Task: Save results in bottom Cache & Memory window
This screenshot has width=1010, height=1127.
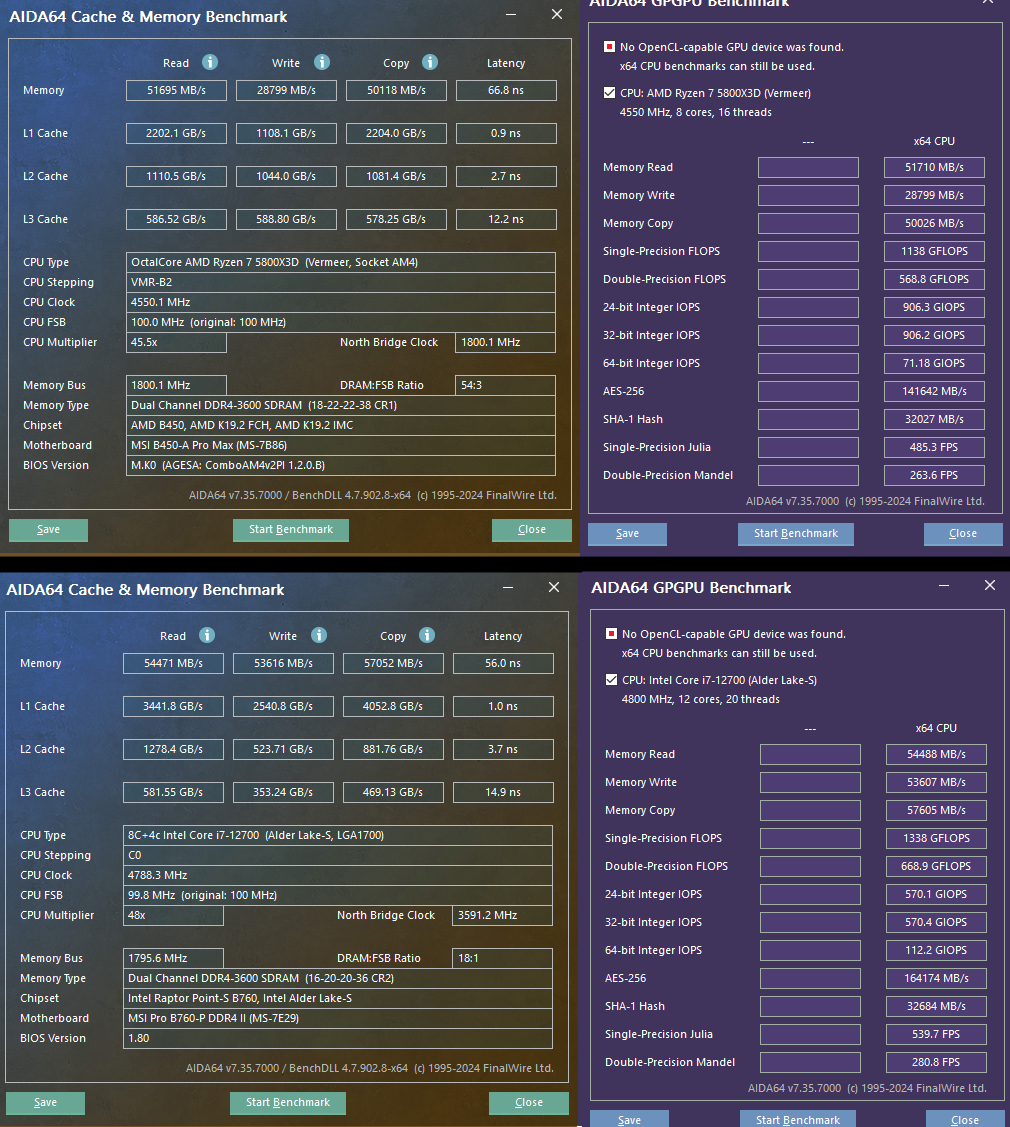Action: tap(45, 1103)
